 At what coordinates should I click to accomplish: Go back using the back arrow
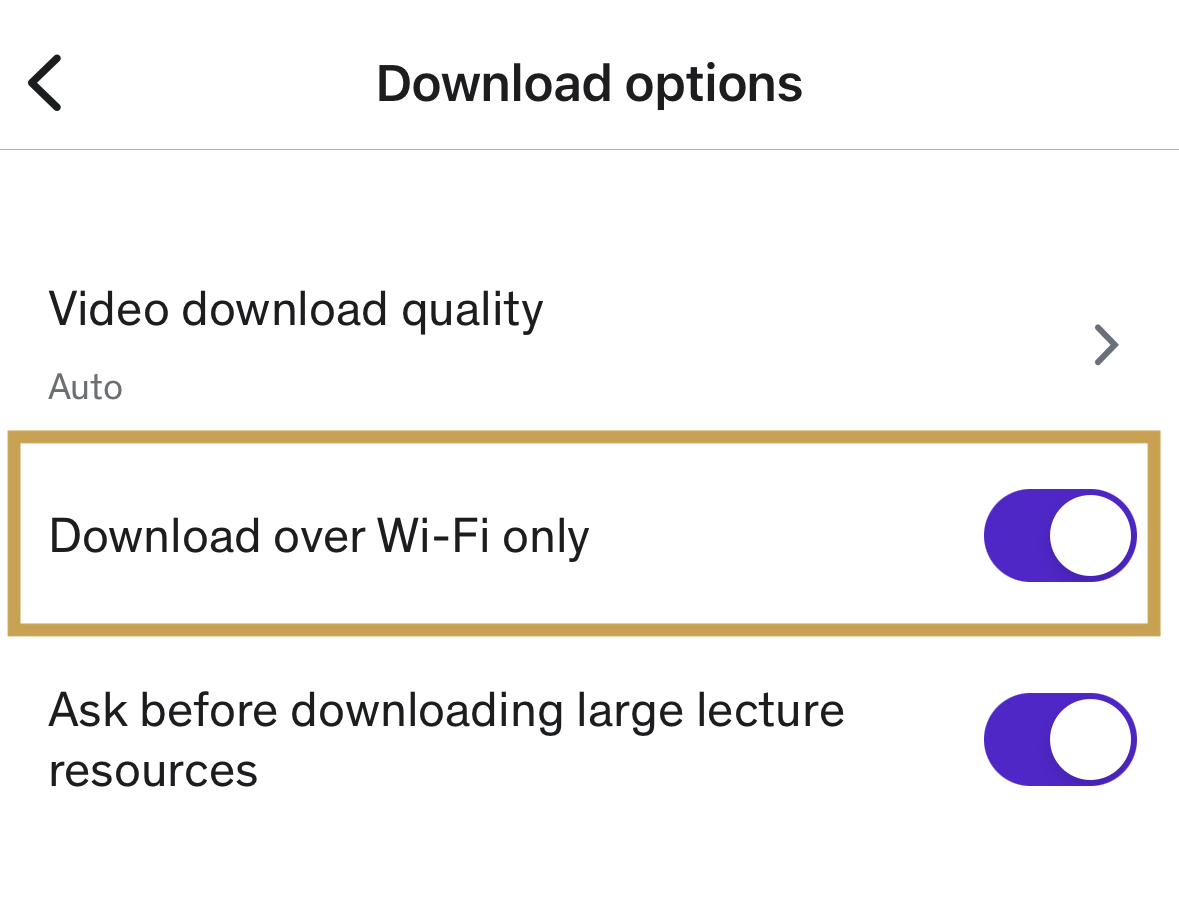pos(46,83)
